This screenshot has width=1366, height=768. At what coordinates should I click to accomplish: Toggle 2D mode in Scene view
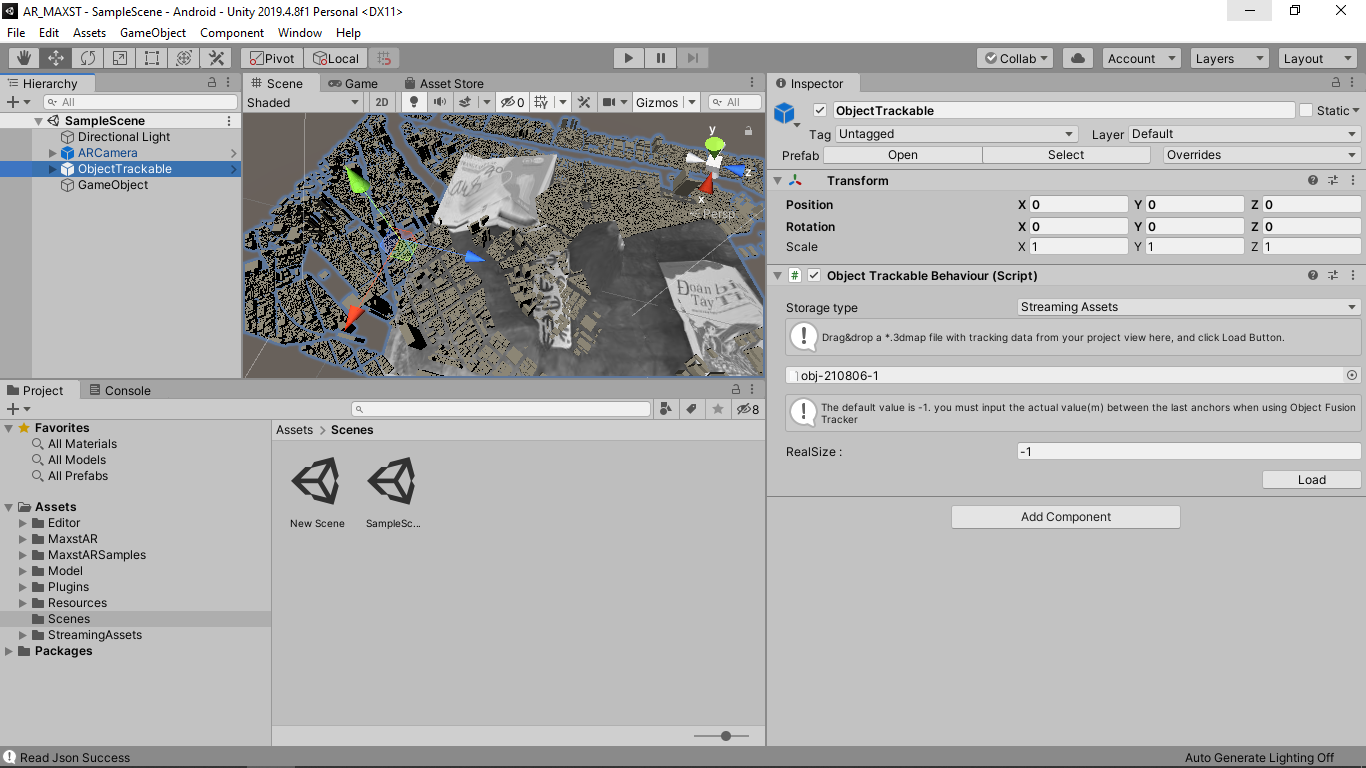[382, 102]
